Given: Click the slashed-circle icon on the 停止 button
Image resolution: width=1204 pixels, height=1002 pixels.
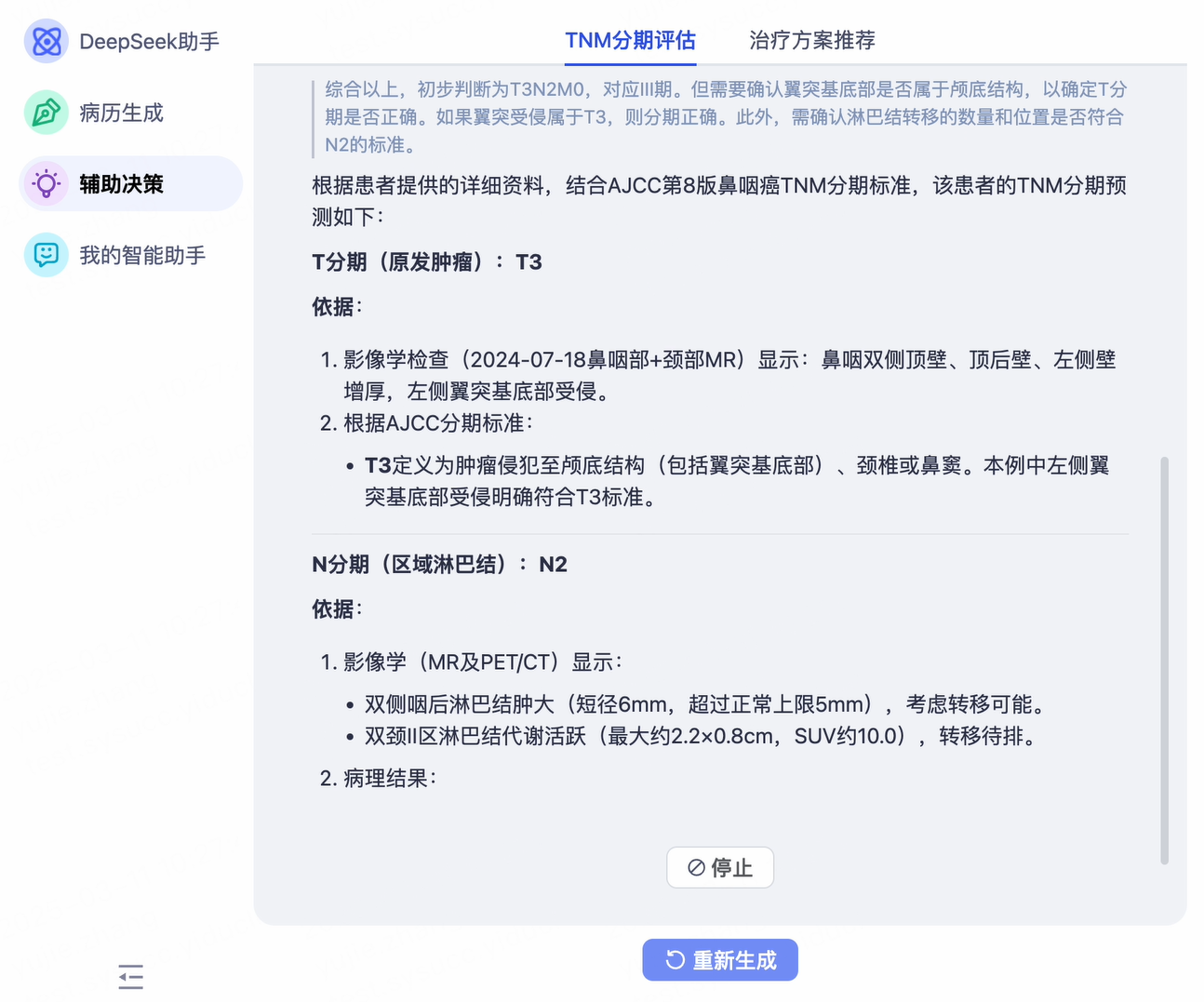Looking at the screenshot, I should [696, 868].
